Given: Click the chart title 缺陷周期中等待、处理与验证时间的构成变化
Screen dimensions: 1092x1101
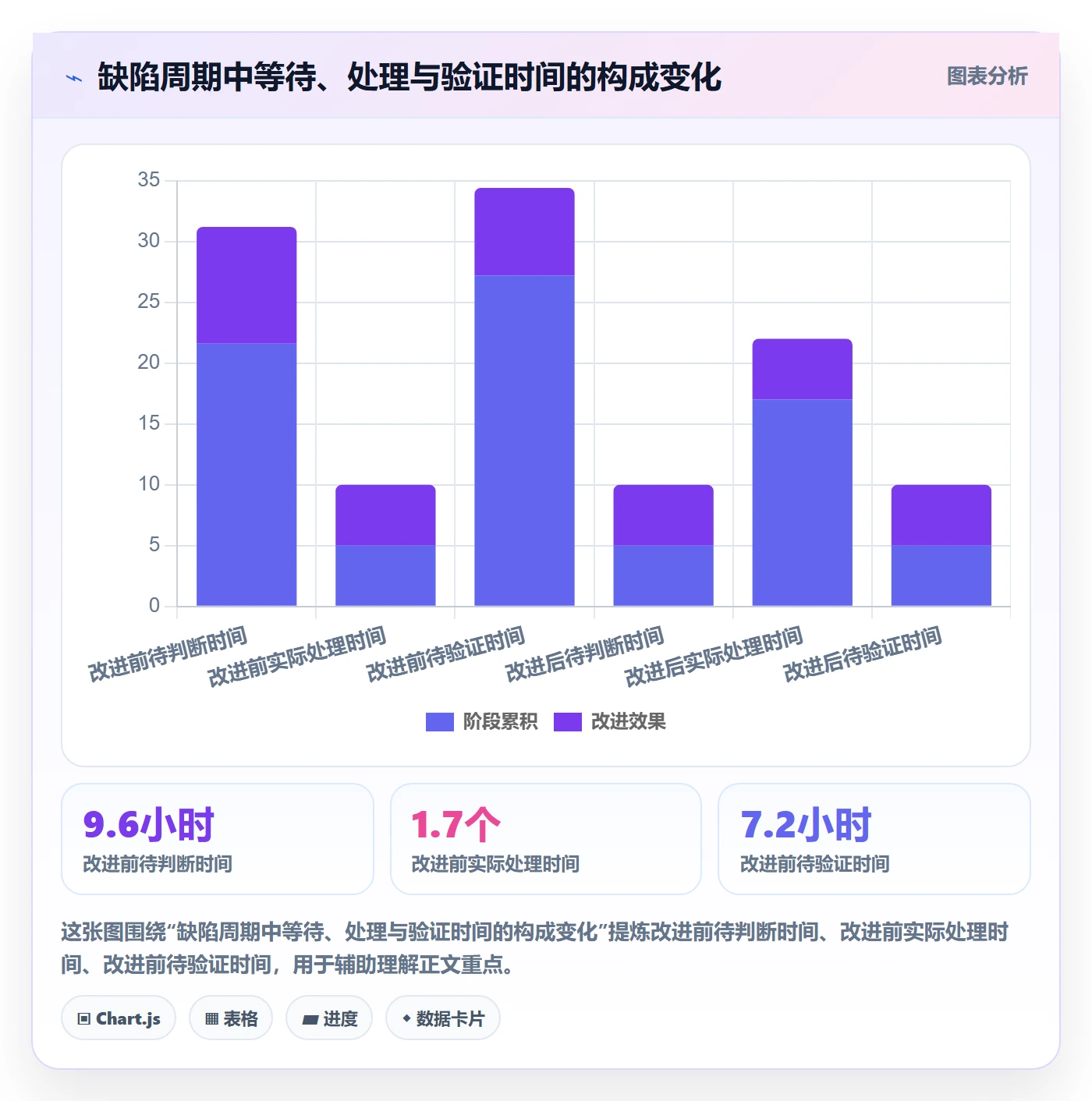Looking at the screenshot, I should 409,77.
